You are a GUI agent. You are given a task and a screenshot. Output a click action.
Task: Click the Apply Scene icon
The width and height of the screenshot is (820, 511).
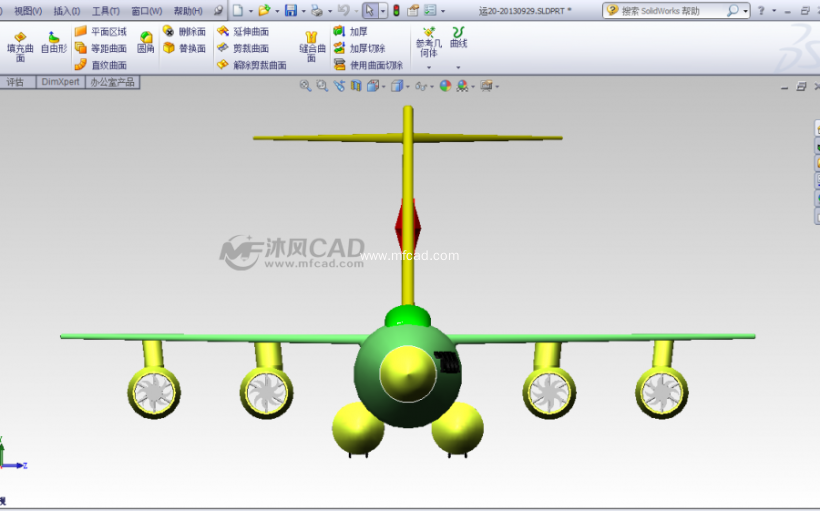coord(462,86)
